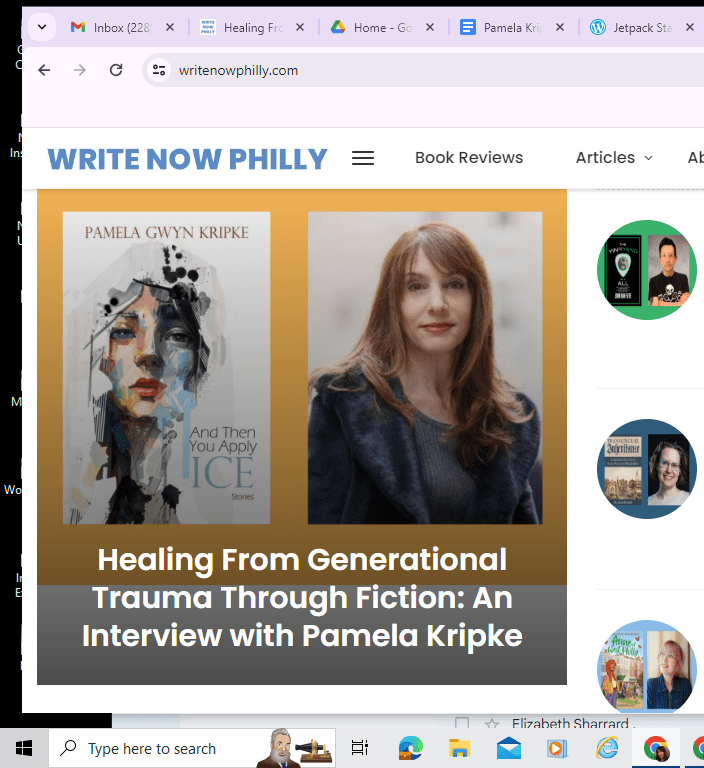This screenshot has width=704, height=768.
Task: Open File Explorer from the taskbar
Action: click(460, 748)
